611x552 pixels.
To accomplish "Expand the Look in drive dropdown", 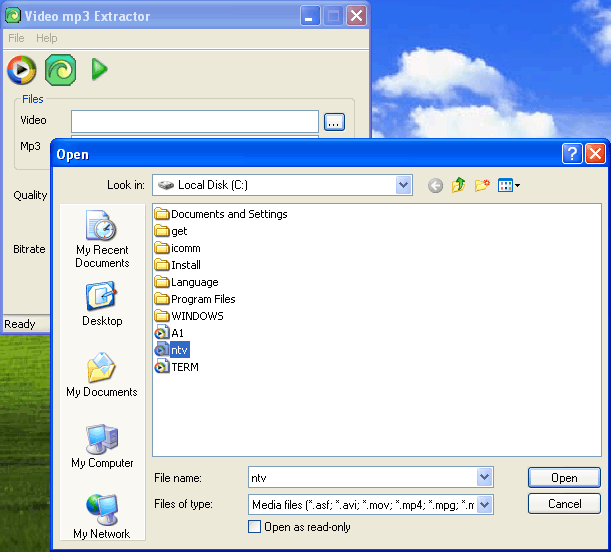I will tap(404, 185).
